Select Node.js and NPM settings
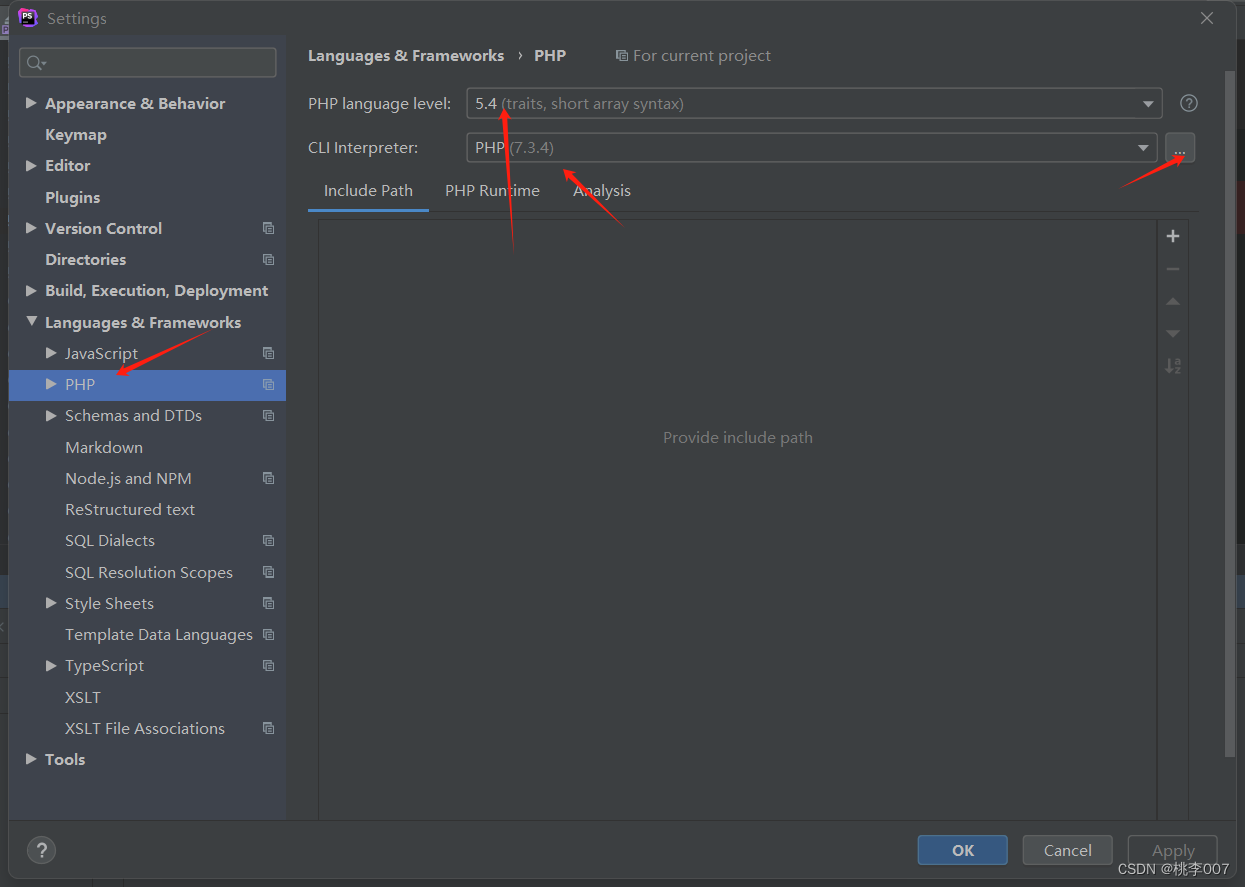The height and width of the screenshot is (887, 1245). pyautogui.click(x=128, y=478)
